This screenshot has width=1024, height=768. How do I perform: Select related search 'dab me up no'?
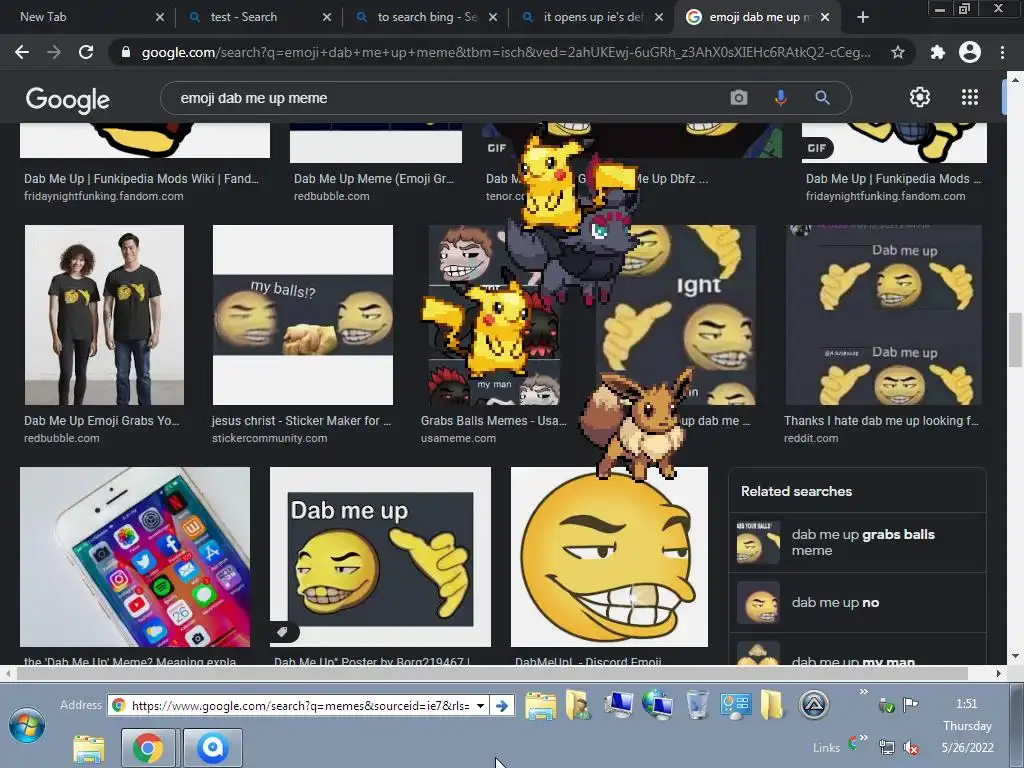tap(857, 602)
